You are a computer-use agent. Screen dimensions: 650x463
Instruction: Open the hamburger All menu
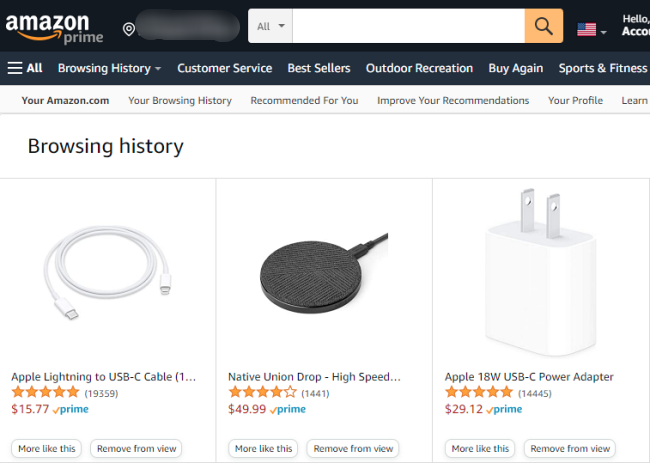[25, 68]
